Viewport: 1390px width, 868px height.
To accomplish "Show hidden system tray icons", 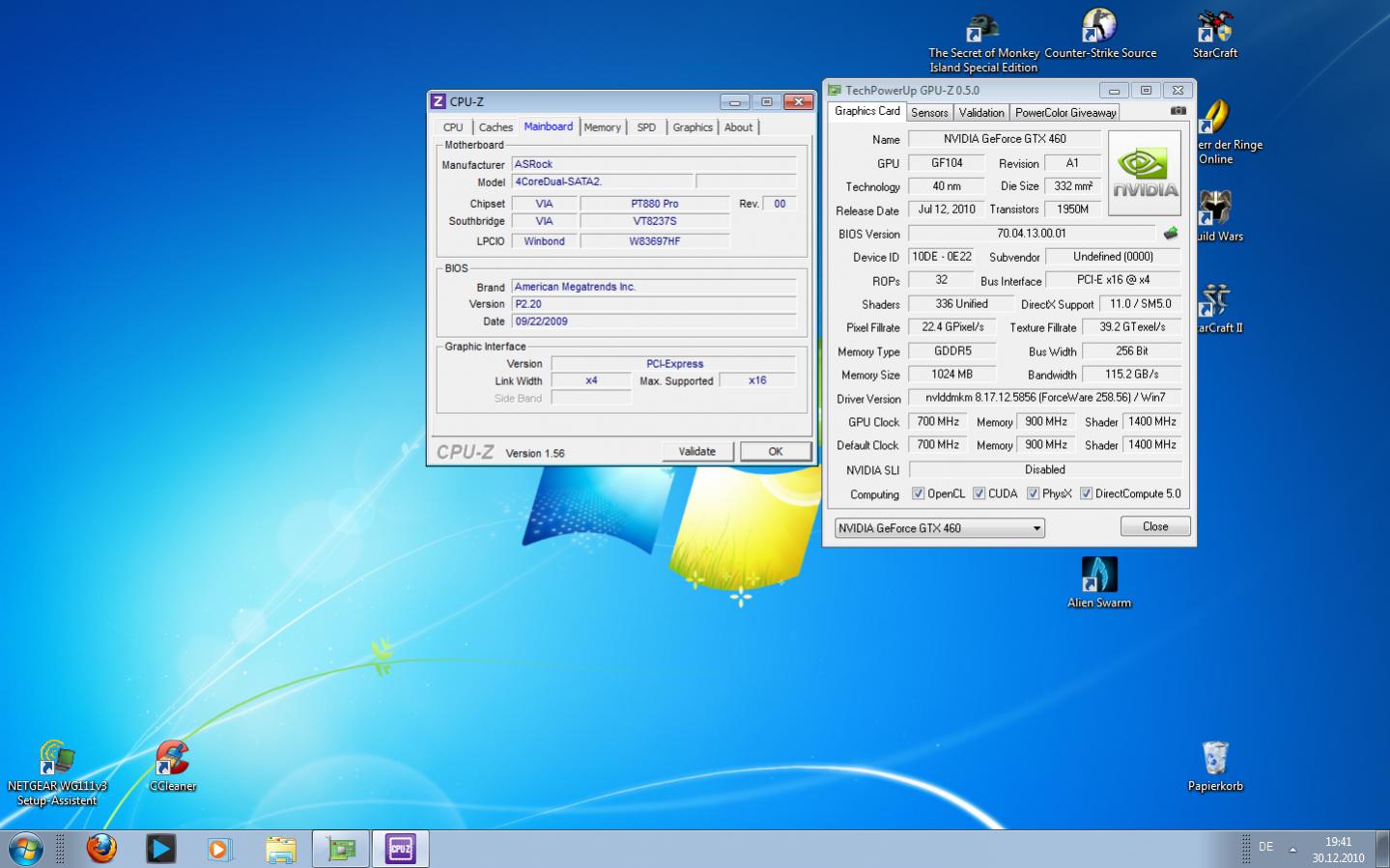I will tap(1292, 850).
